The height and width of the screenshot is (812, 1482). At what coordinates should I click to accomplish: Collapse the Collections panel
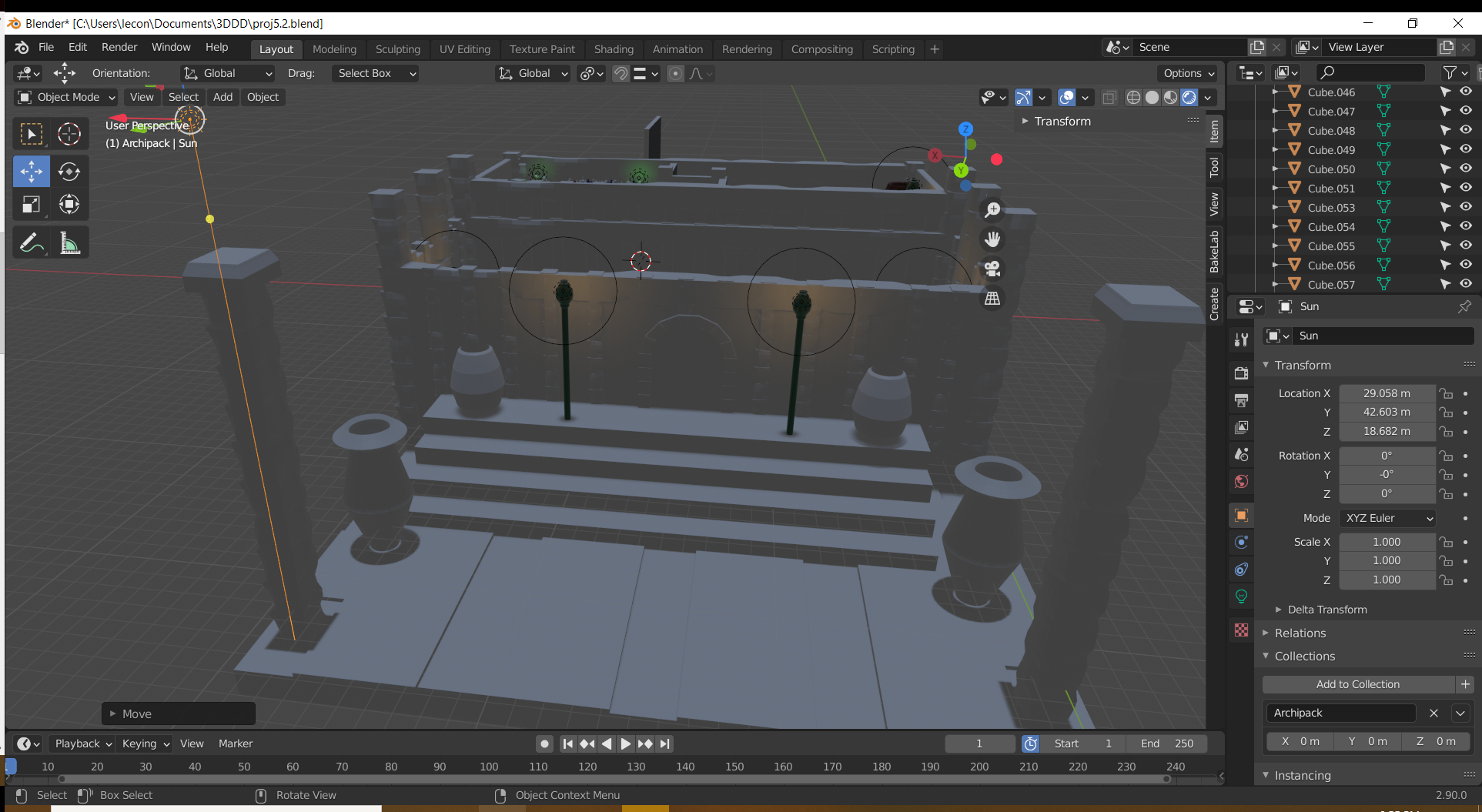coord(1304,656)
